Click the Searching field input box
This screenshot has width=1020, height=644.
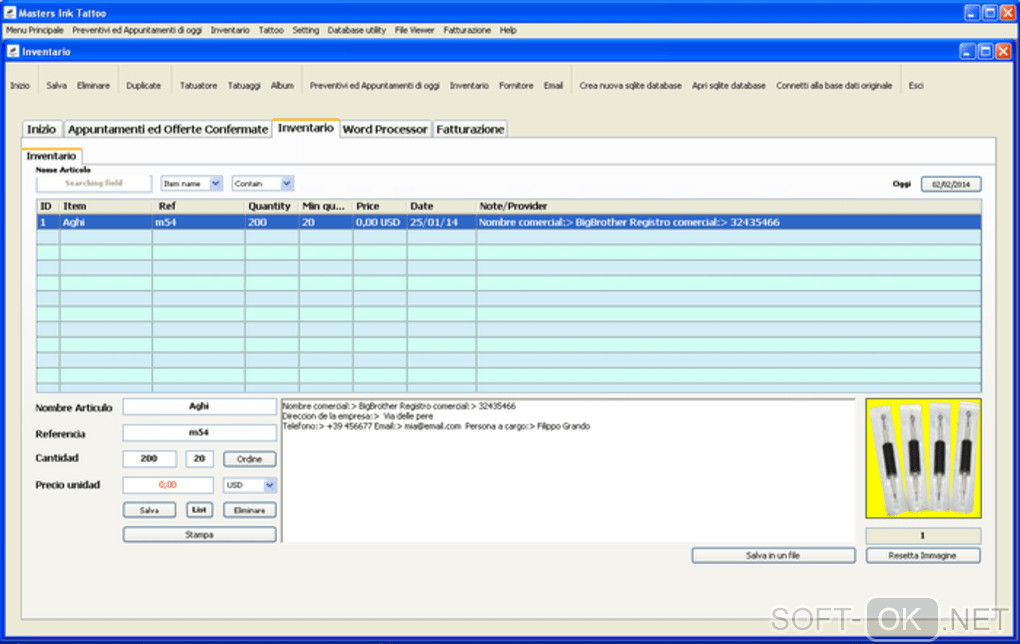pos(94,184)
